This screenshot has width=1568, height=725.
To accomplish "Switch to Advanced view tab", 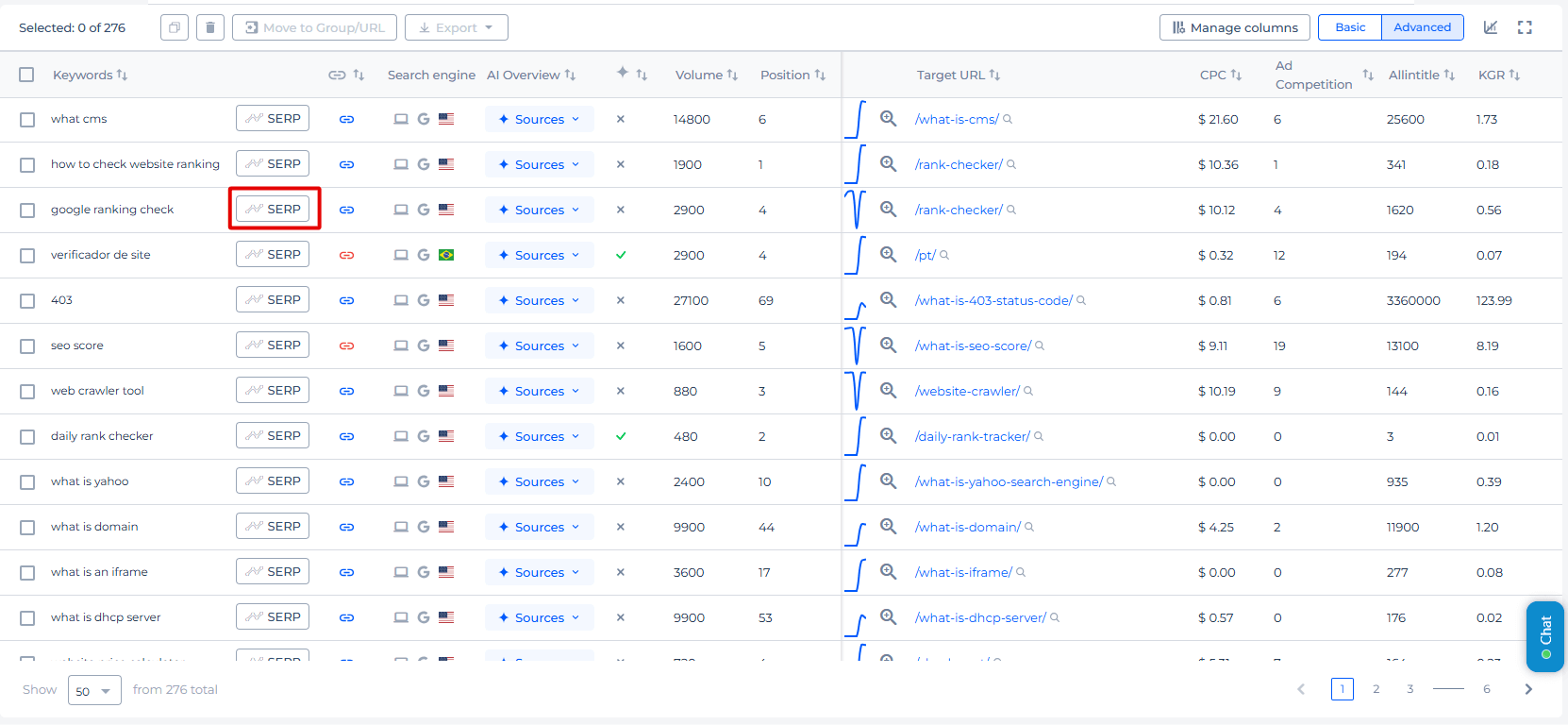I will pos(1423,27).
